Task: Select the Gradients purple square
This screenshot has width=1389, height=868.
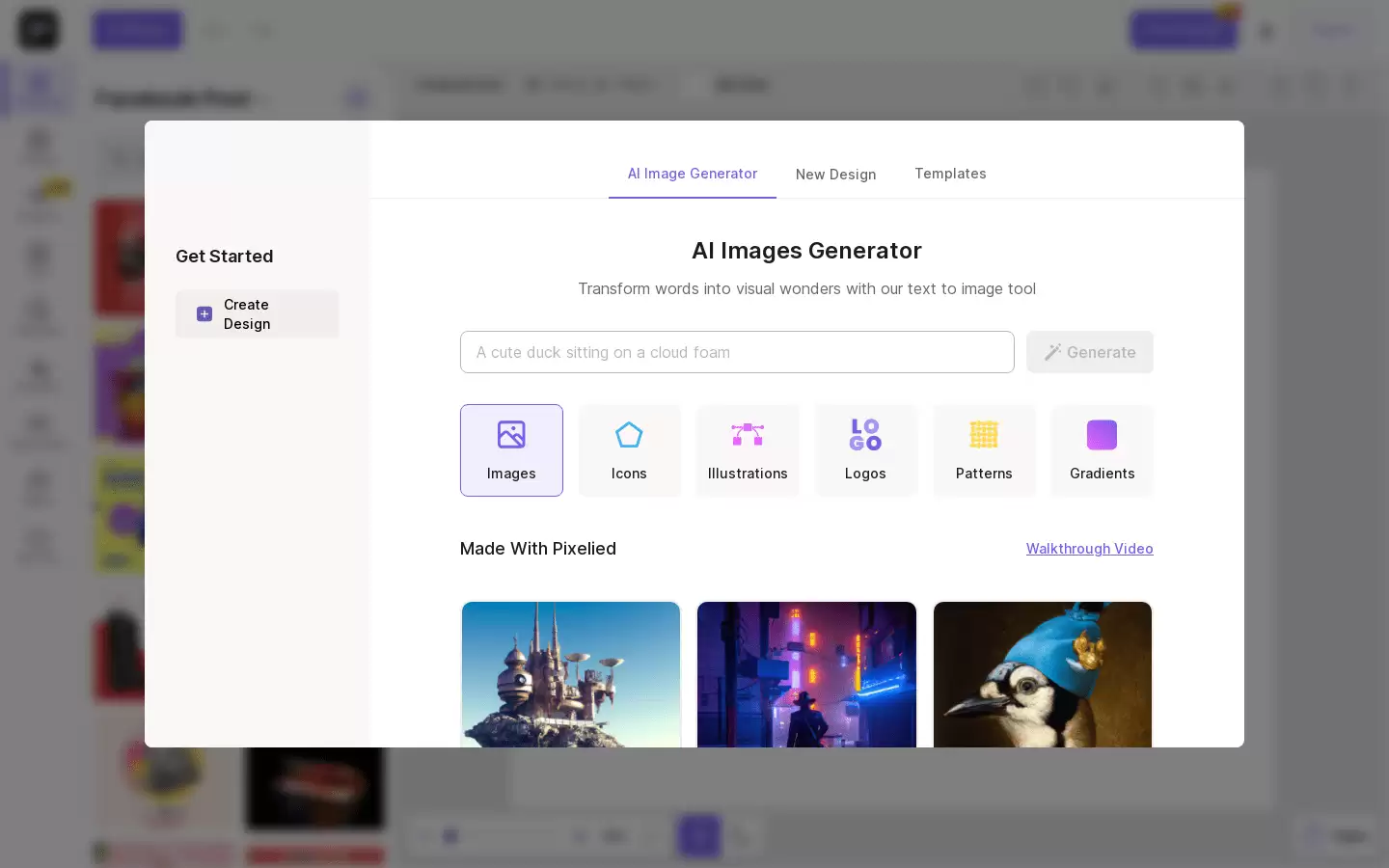Action: (x=1102, y=435)
